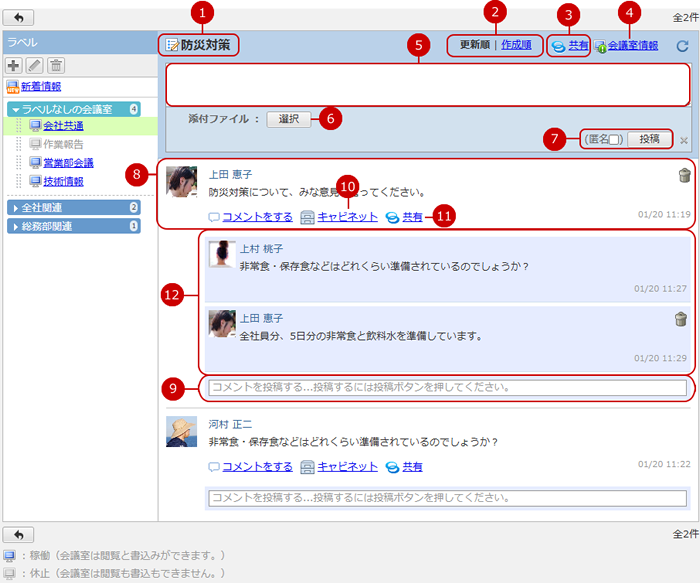The width and height of the screenshot is (700, 583).
Task: Click コメントをする under 上田 恵子's post
Action: (258, 217)
